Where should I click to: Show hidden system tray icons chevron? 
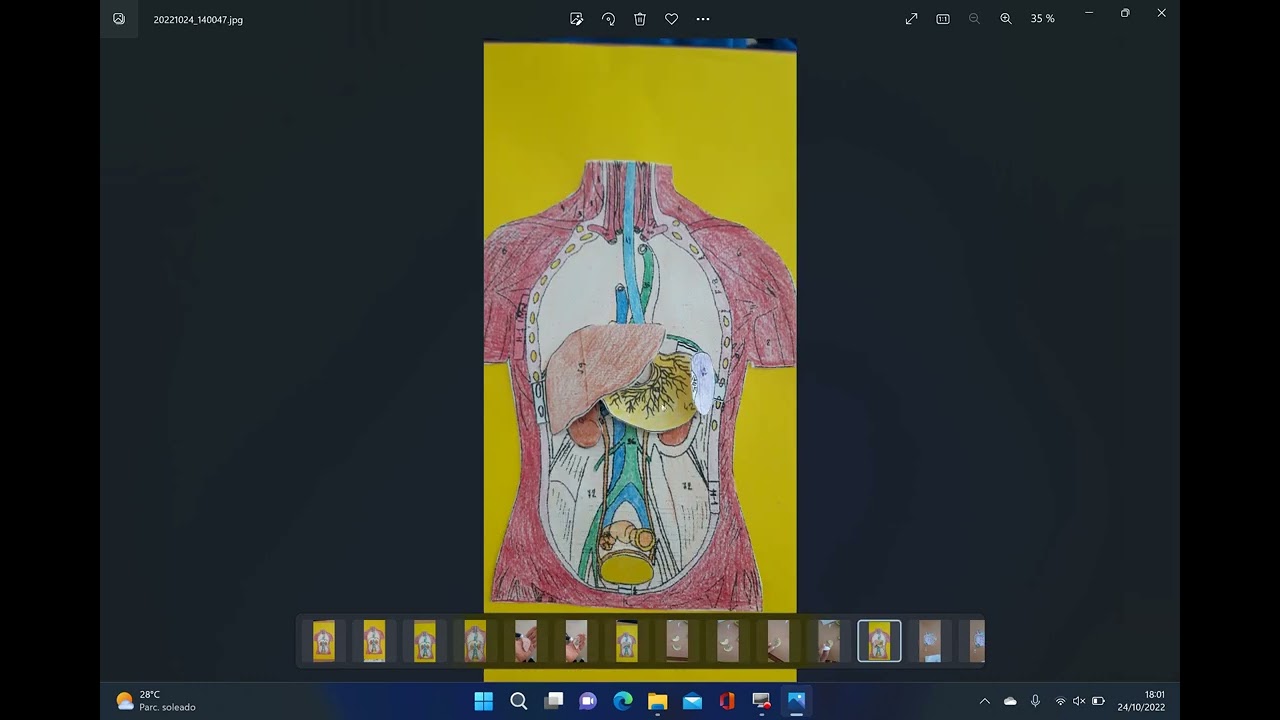(984, 701)
